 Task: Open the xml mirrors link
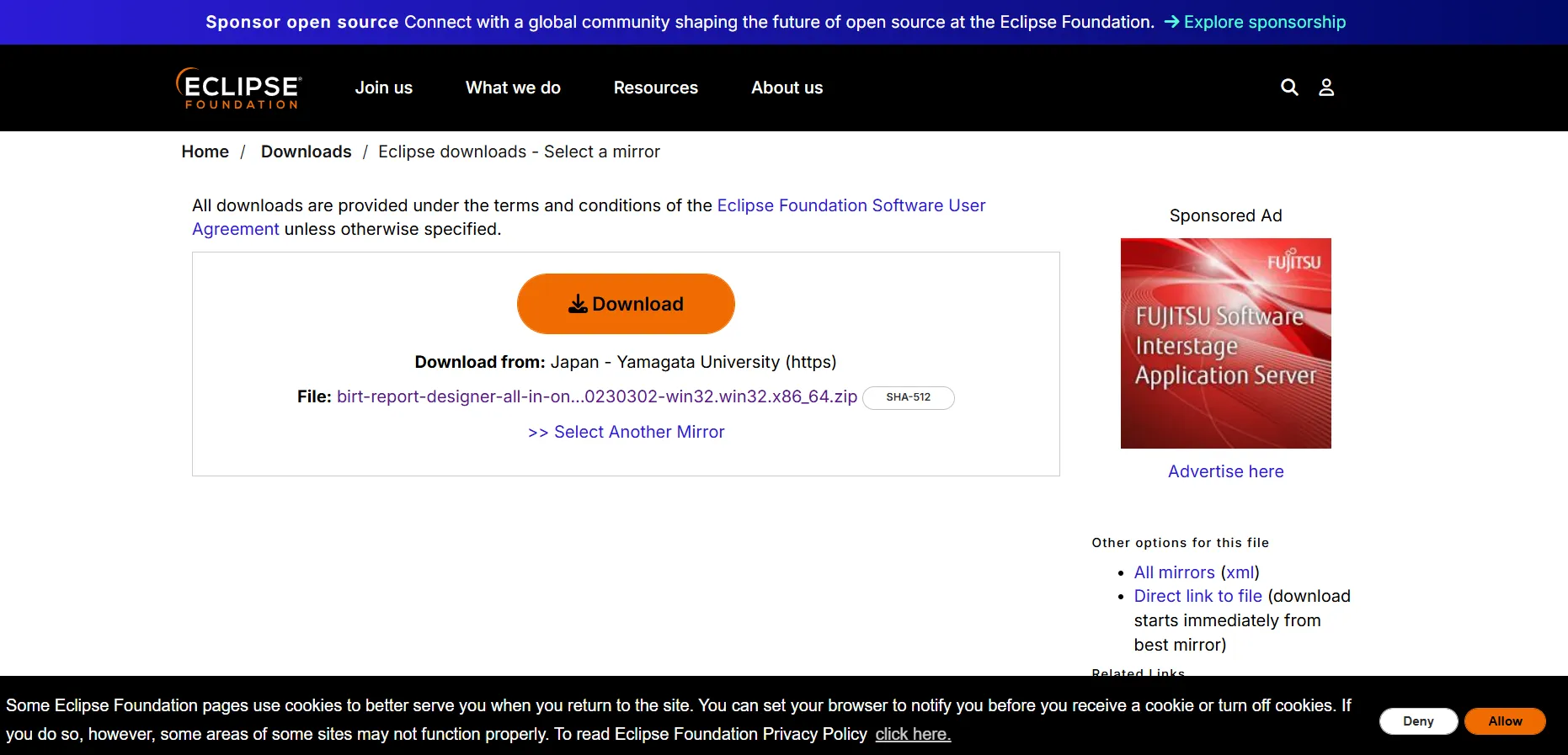click(x=1240, y=572)
